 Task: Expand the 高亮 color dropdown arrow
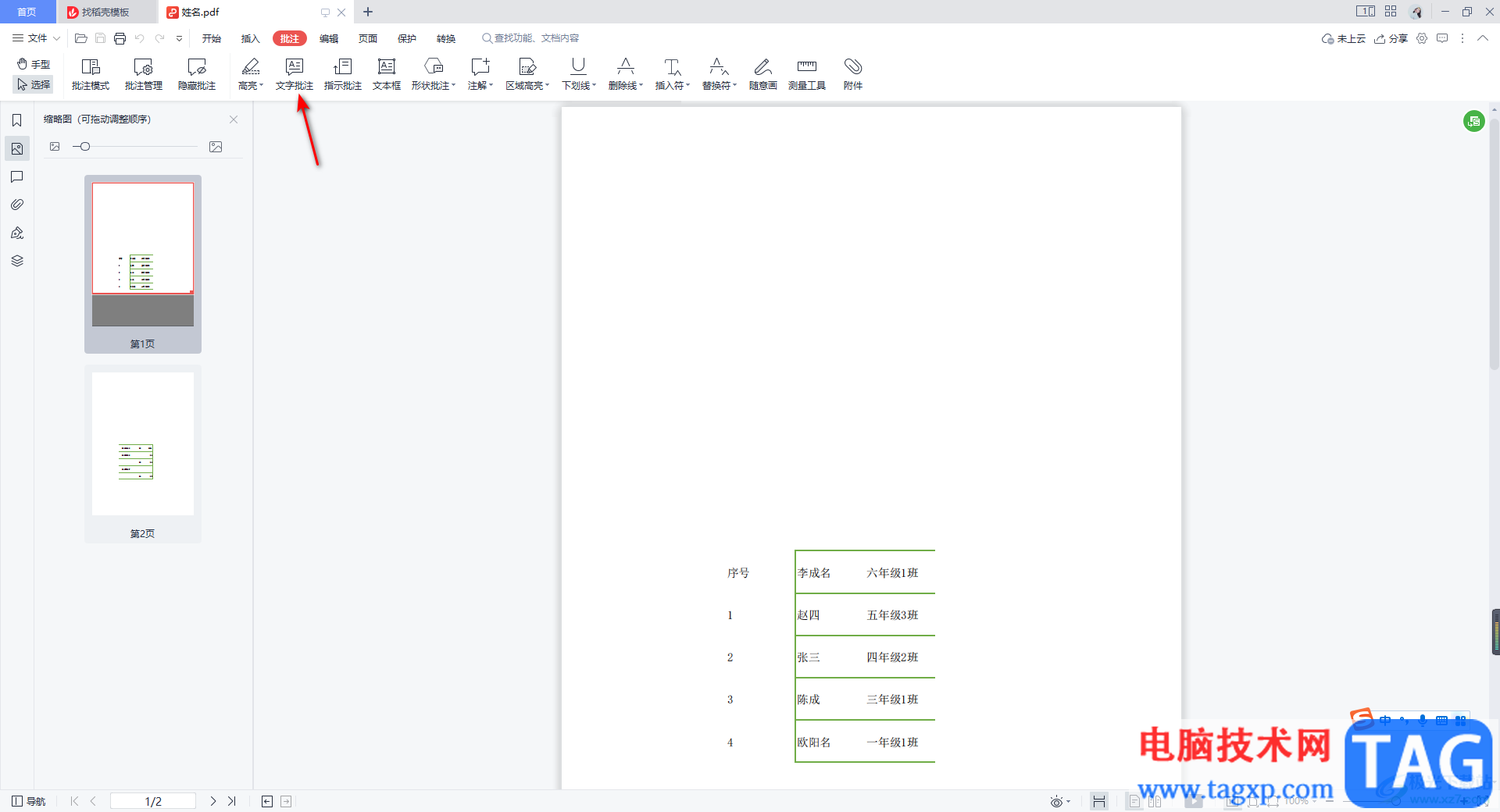click(x=262, y=85)
